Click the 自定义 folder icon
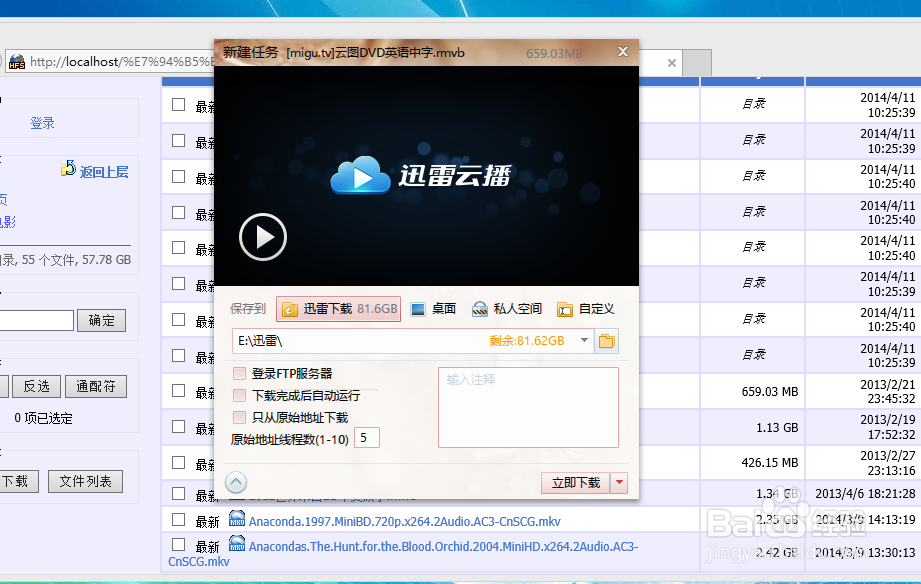The height and width of the screenshot is (584, 921). (565, 309)
